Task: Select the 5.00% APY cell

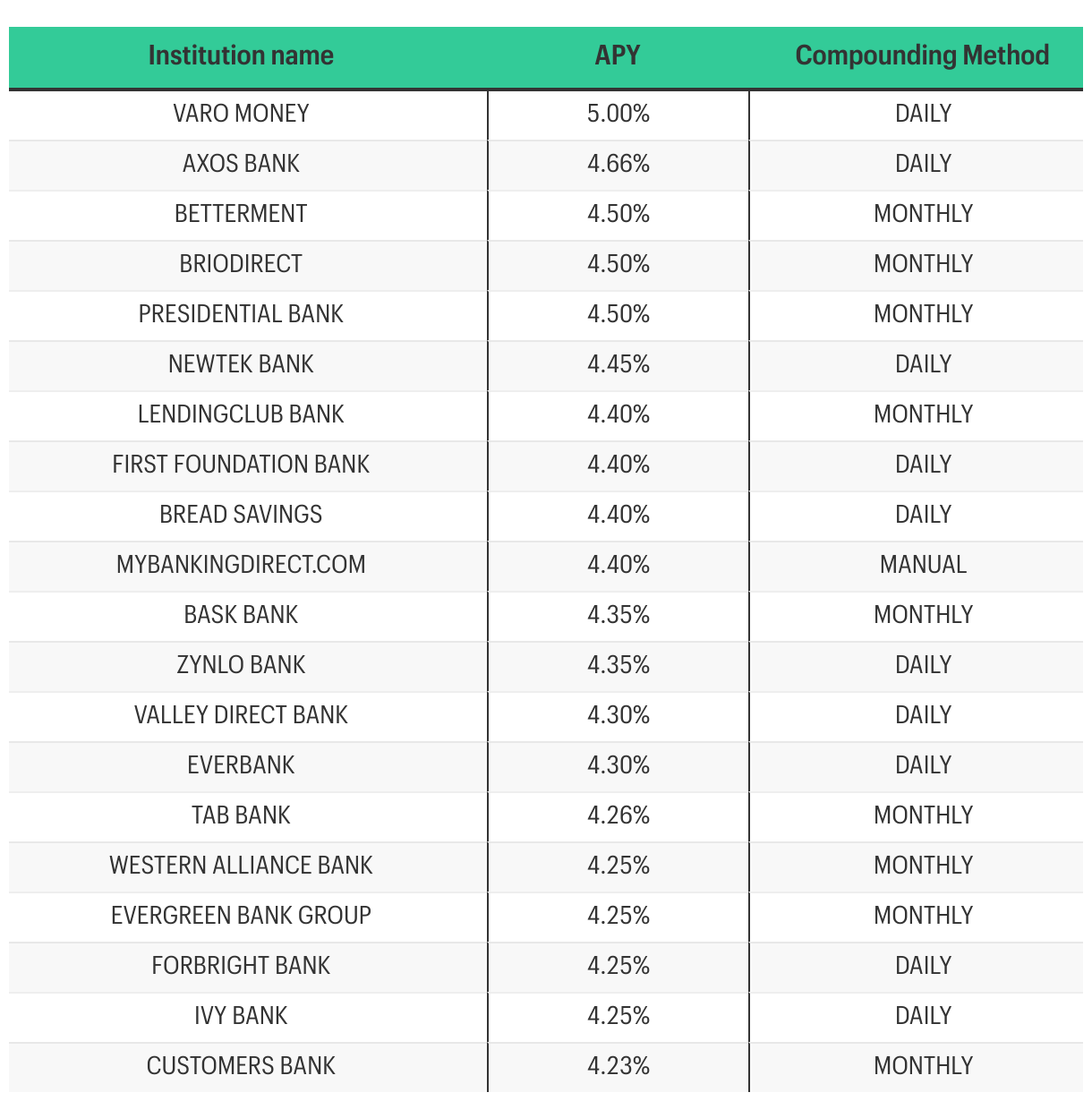Action: tap(619, 114)
